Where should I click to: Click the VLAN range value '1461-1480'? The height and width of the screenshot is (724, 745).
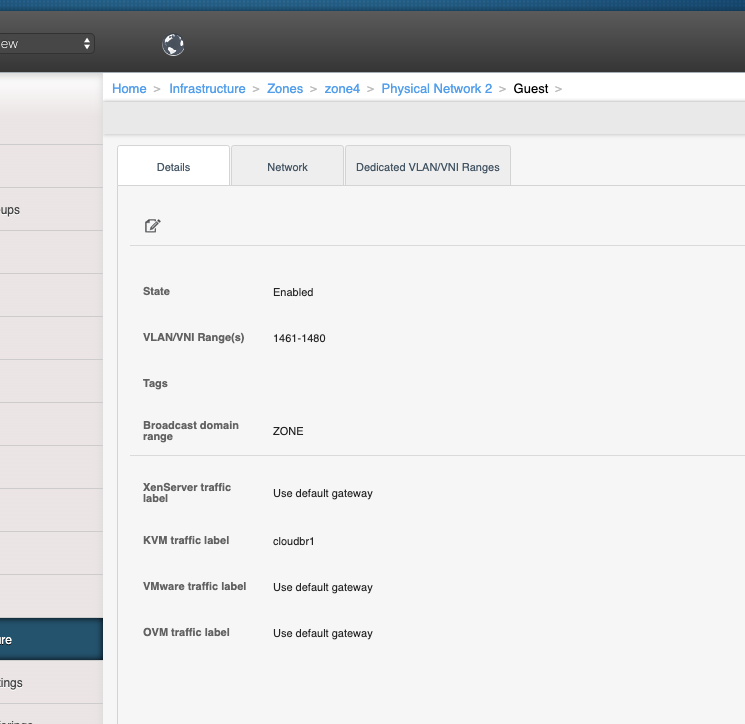coord(299,338)
